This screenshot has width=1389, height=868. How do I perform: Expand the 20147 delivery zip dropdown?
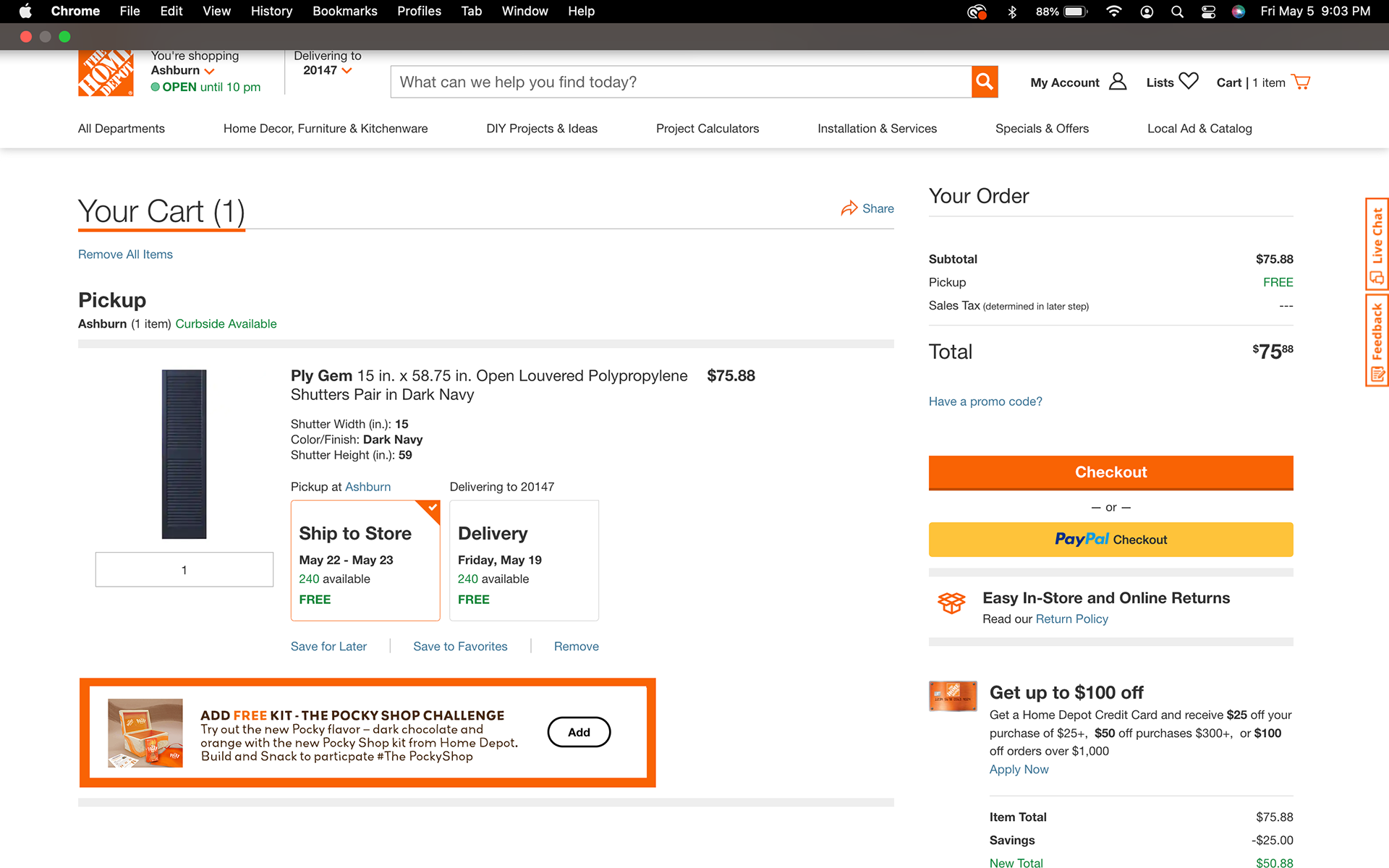point(327,70)
